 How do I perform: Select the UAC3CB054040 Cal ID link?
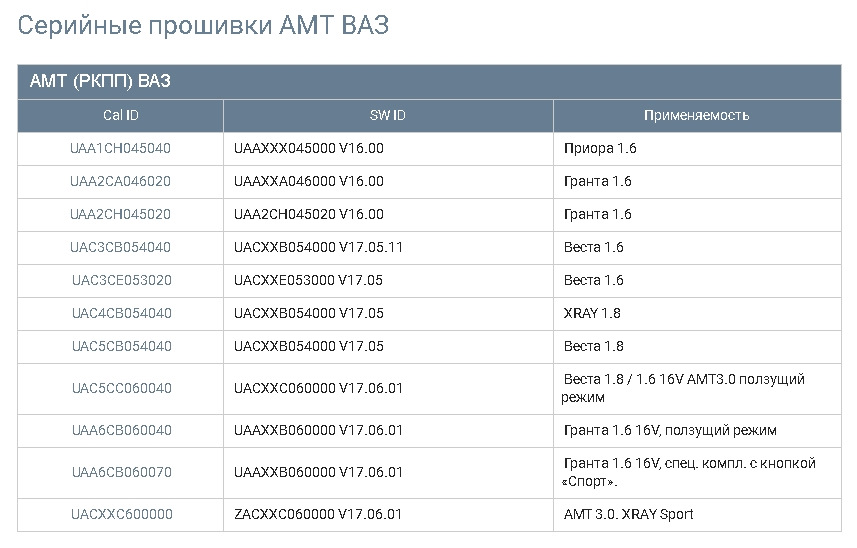click(121, 247)
